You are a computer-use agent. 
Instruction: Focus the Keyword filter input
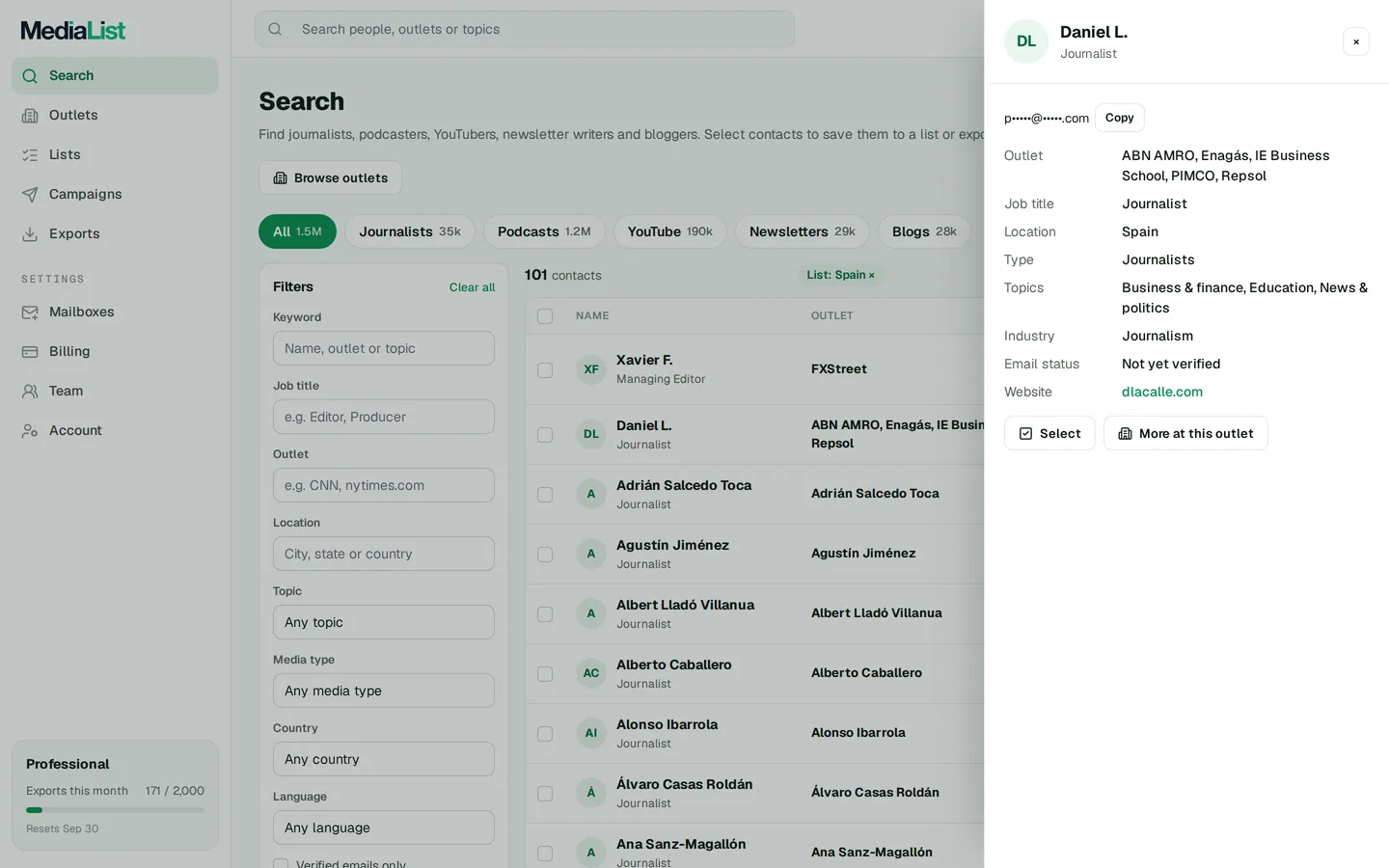(384, 348)
